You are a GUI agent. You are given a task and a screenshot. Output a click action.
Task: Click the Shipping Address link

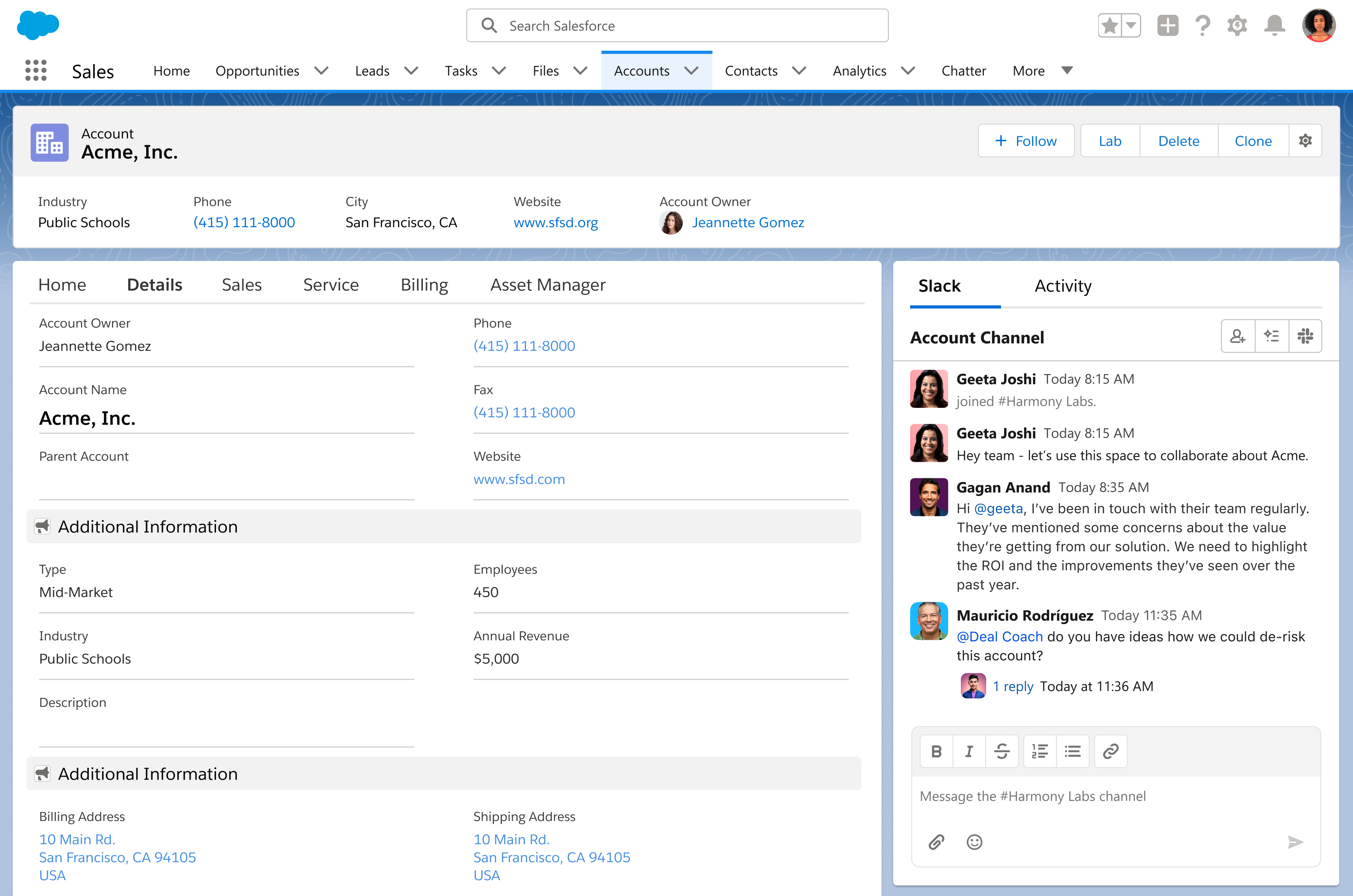[x=552, y=857]
